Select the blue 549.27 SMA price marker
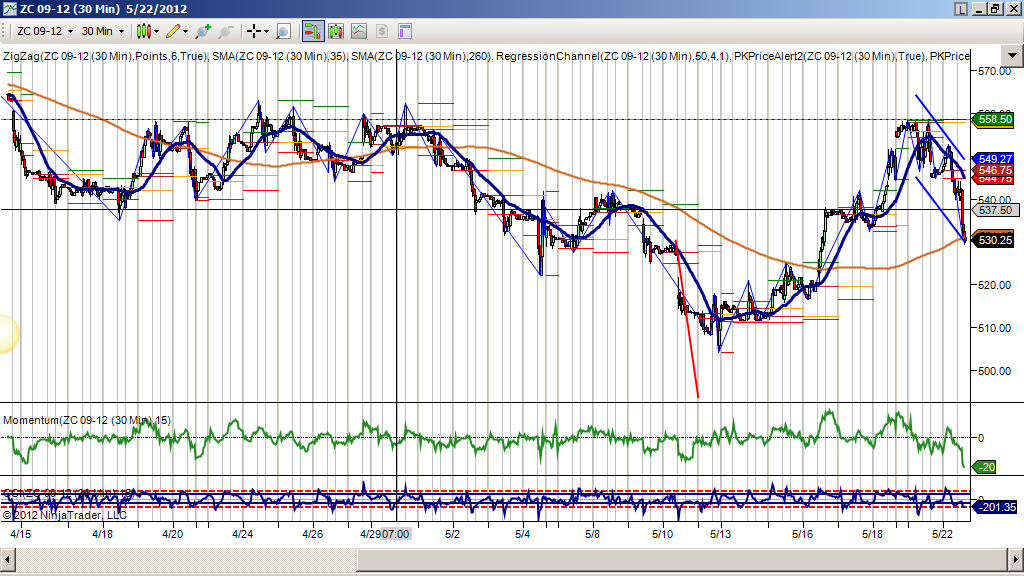1024x576 pixels. click(x=993, y=159)
